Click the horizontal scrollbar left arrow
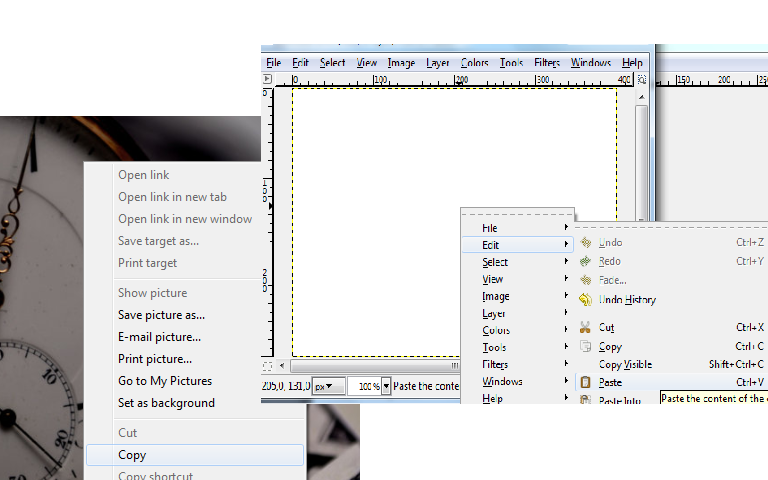Viewport: 768px width, 480px height. click(x=282, y=365)
